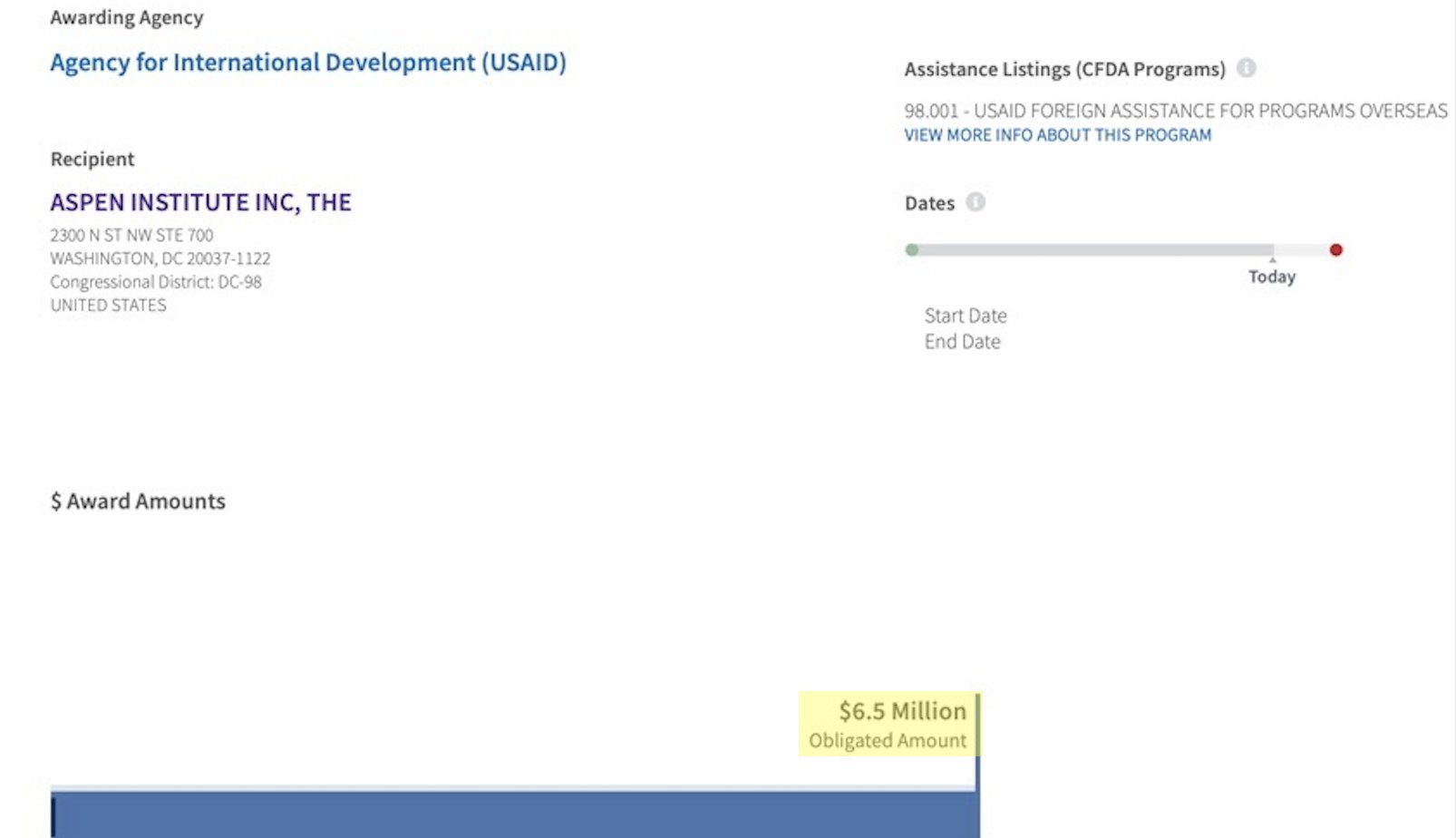Select the green start date dot
Screen dimensions: 1456x838
912,249
